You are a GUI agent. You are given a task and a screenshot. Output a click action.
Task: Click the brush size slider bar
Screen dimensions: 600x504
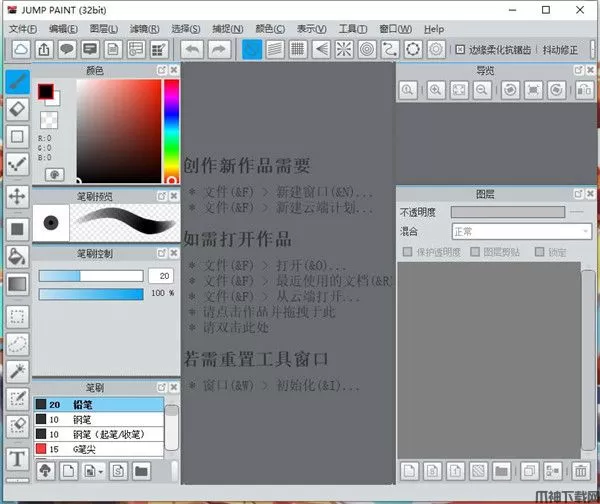(90, 275)
